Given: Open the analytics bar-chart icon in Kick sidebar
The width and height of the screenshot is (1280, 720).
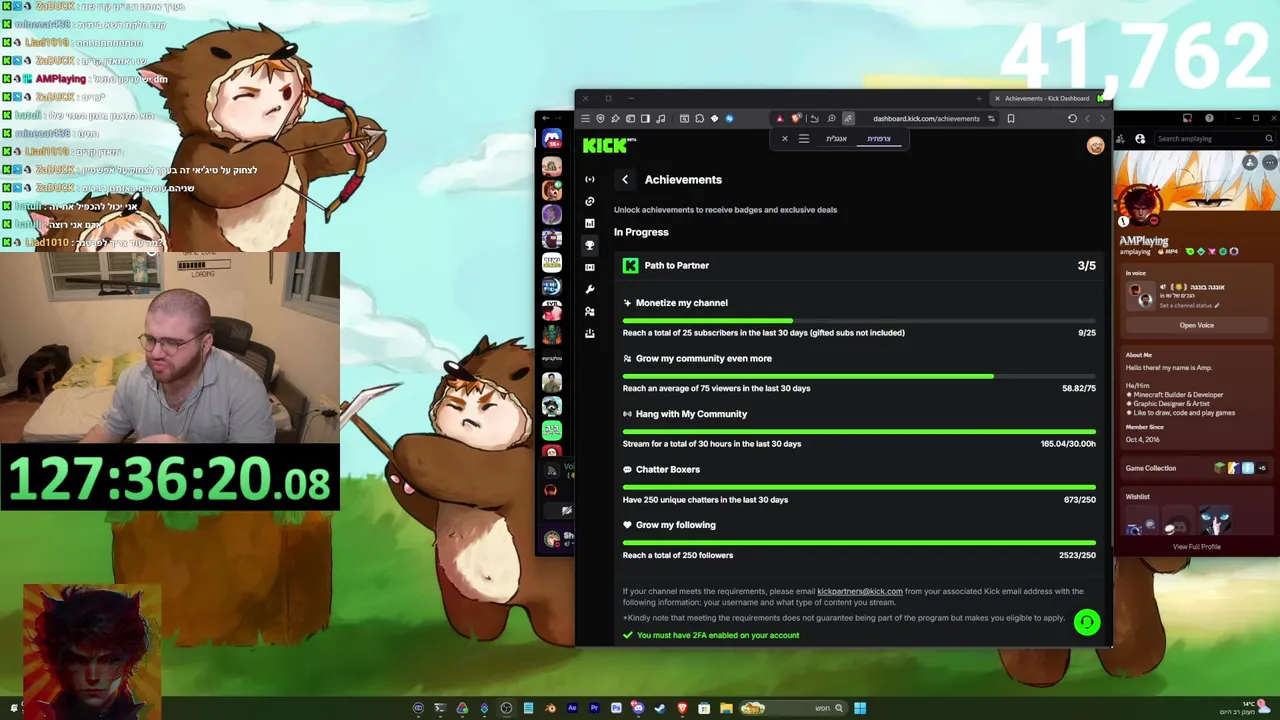Looking at the screenshot, I should [590, 223].
